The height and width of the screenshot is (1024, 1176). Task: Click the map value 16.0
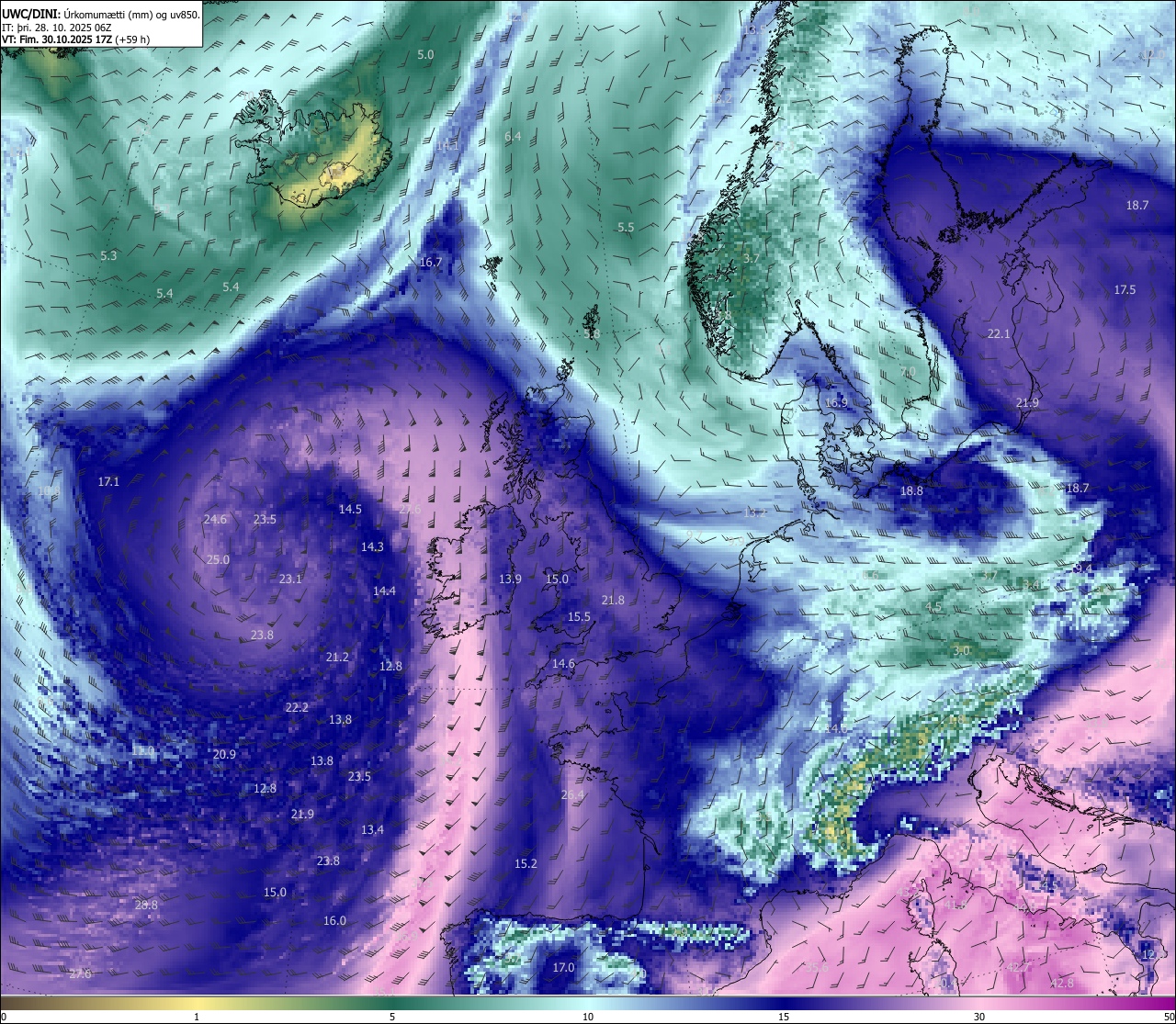[334, 921]
